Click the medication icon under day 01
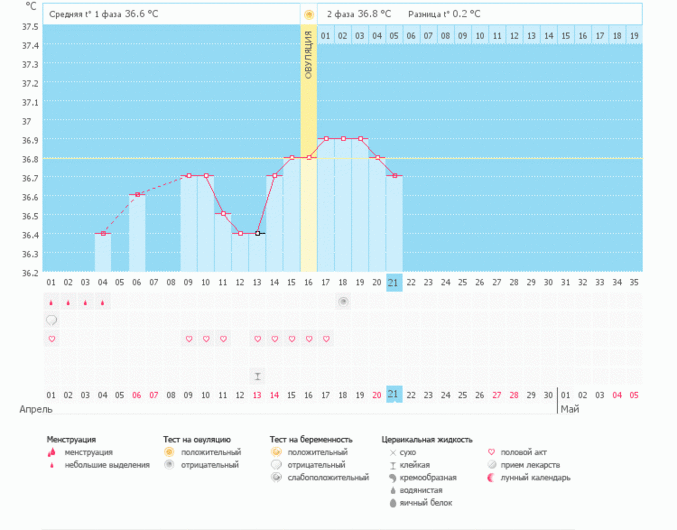The image size is (677, 530). click(51, 320)
